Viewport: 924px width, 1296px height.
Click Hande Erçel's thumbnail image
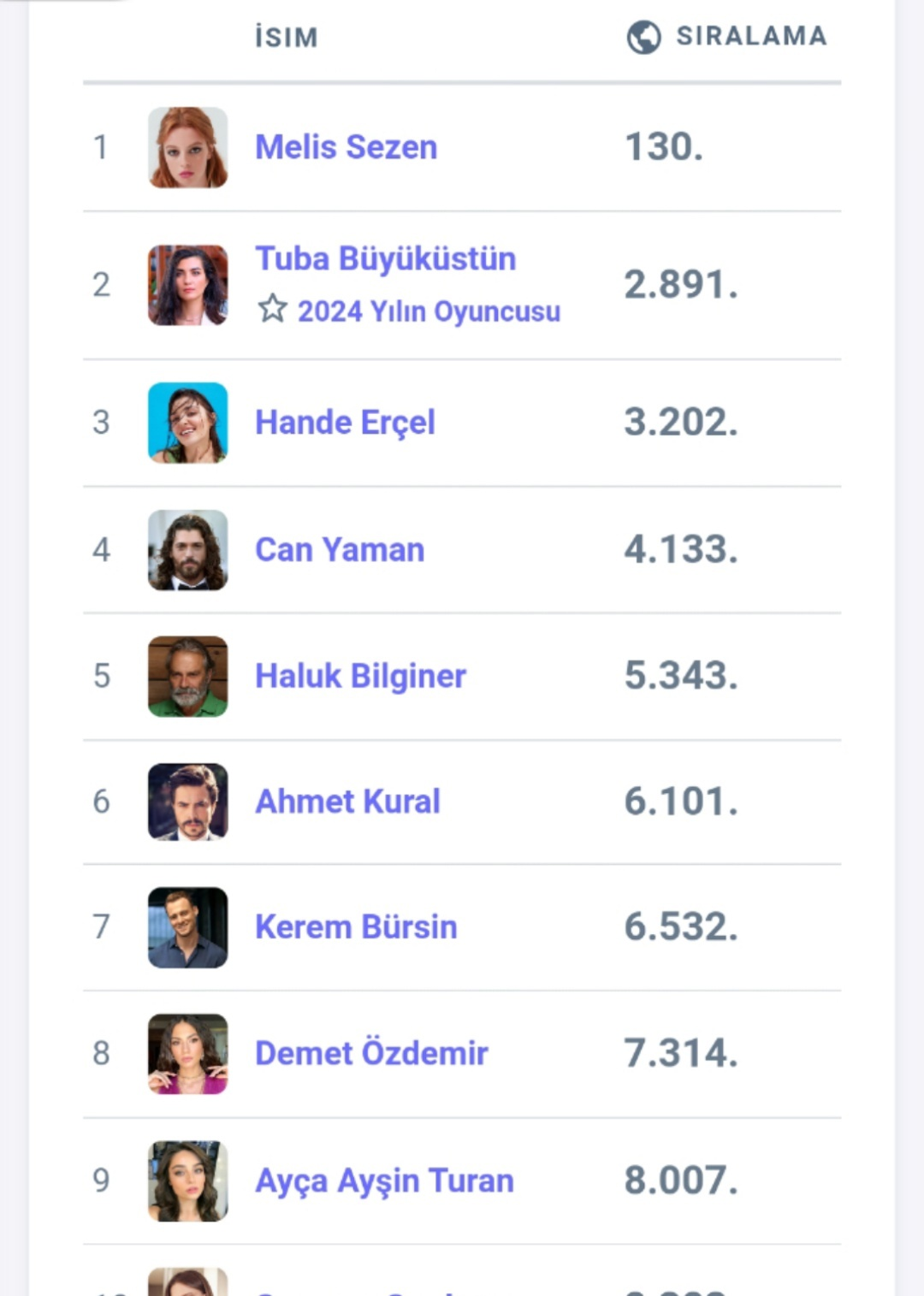coord(188,423)
